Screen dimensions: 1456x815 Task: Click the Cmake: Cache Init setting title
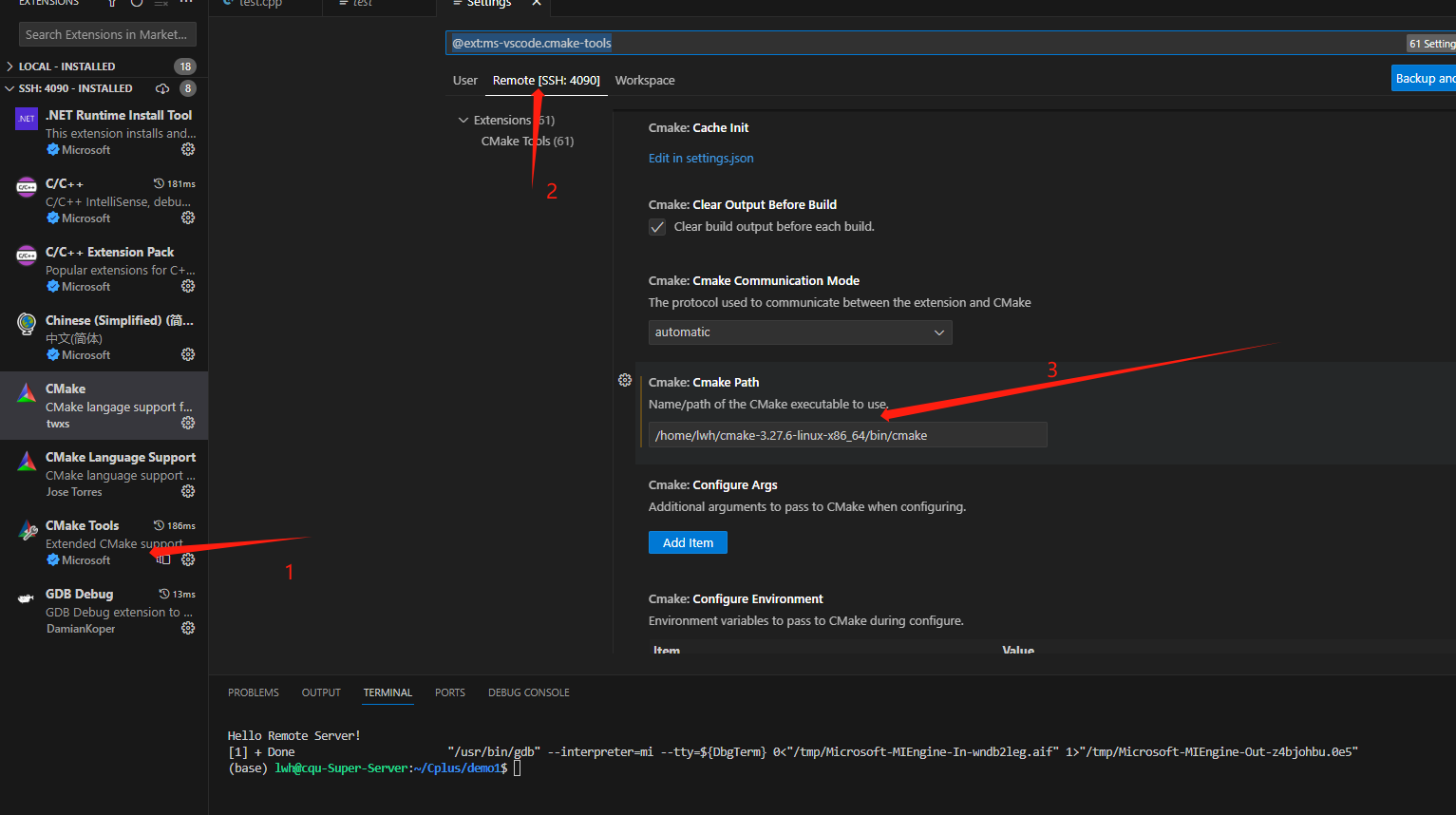698,128
